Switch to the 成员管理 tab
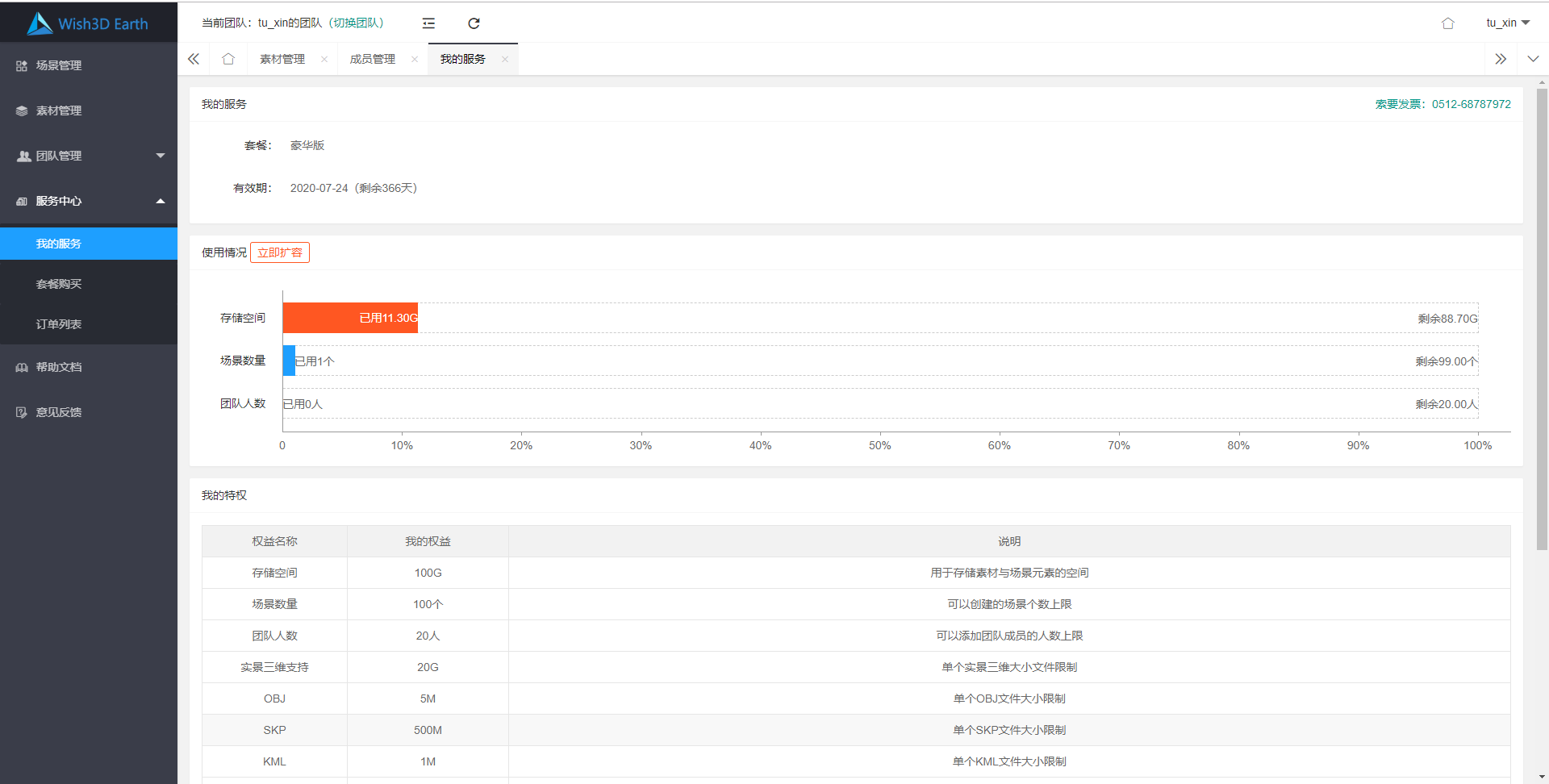Viewport: 1549px width, 784px height. click(372, 59)
